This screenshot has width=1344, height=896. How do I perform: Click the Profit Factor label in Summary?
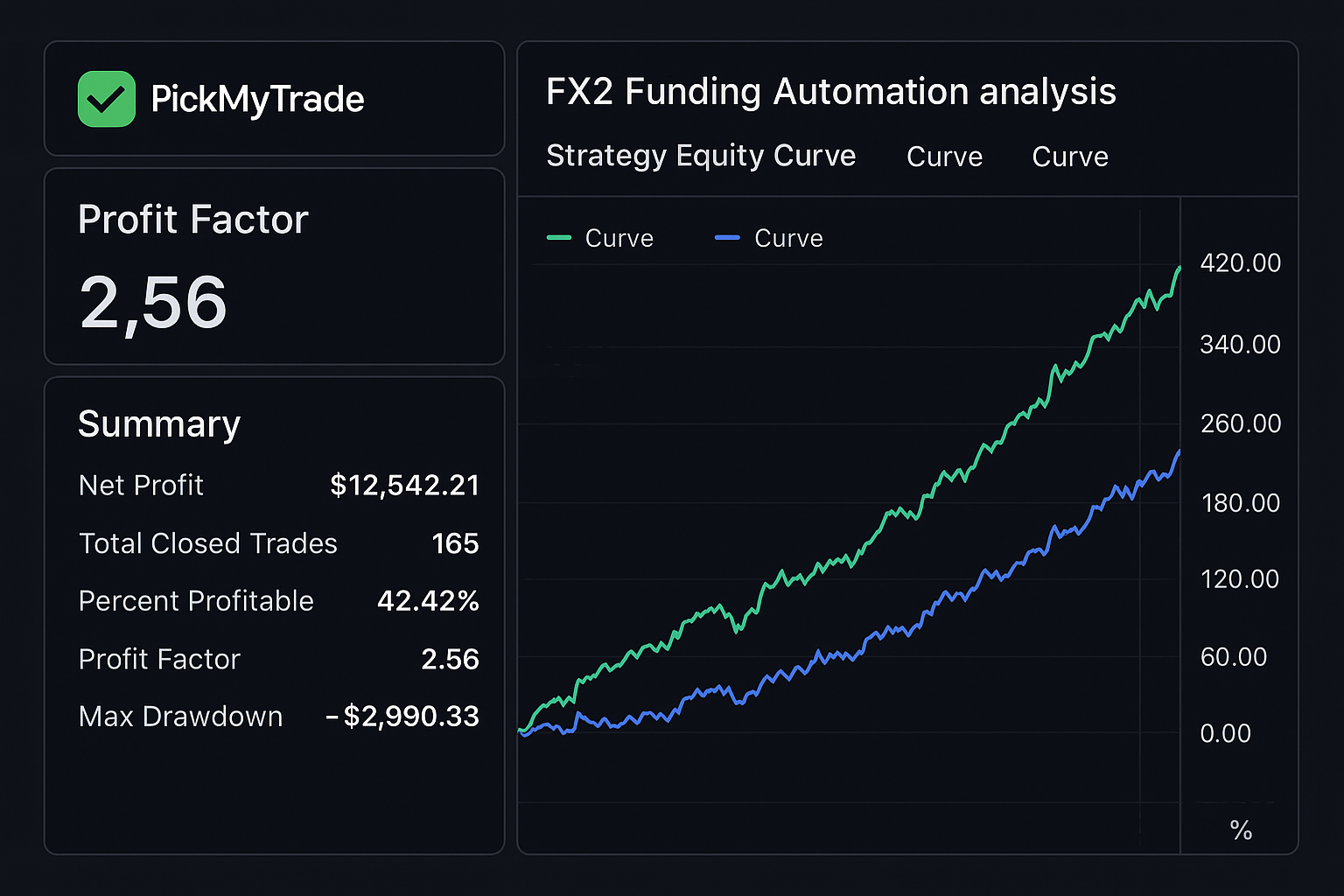(159, 659)
